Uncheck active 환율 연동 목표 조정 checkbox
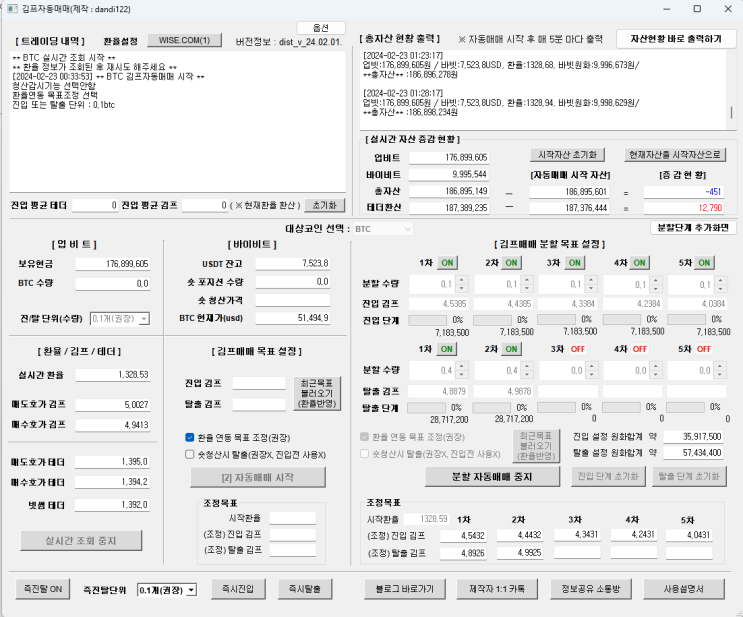Viewport: 743px width, 617px height. [190, 437]
